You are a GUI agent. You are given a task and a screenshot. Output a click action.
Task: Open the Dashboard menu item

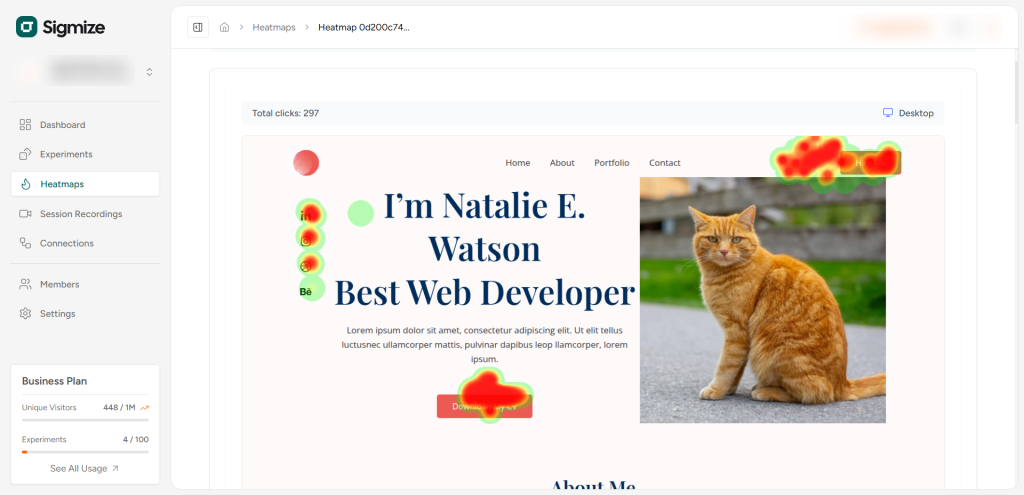[x=85, y=125]
